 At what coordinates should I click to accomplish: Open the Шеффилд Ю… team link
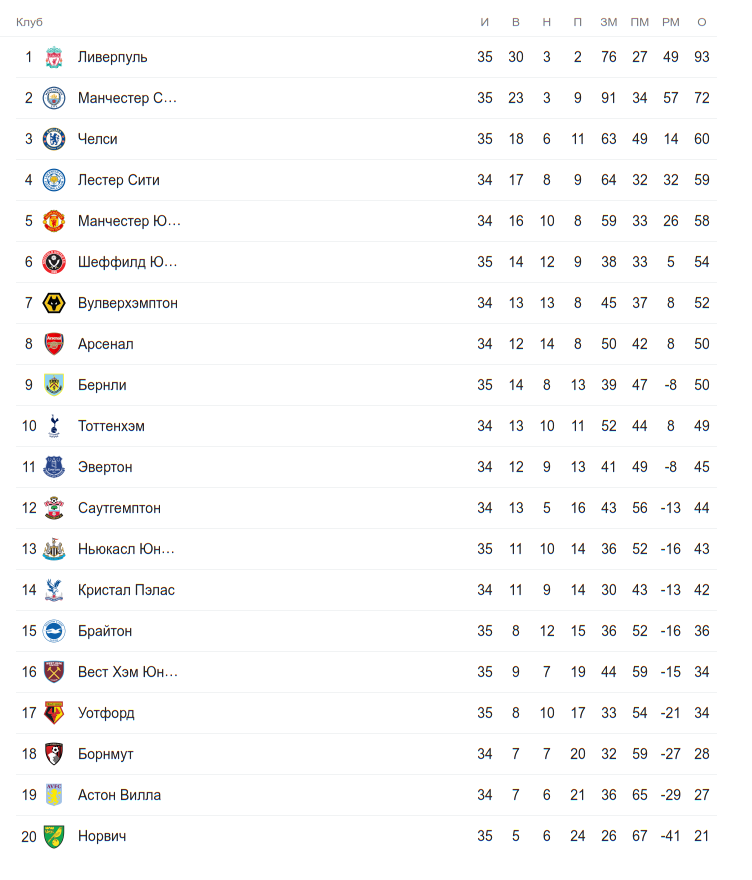tap(127, 262)
